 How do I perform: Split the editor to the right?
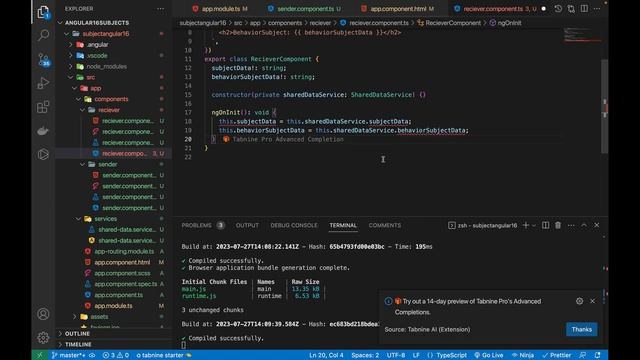tap(584, 9)
